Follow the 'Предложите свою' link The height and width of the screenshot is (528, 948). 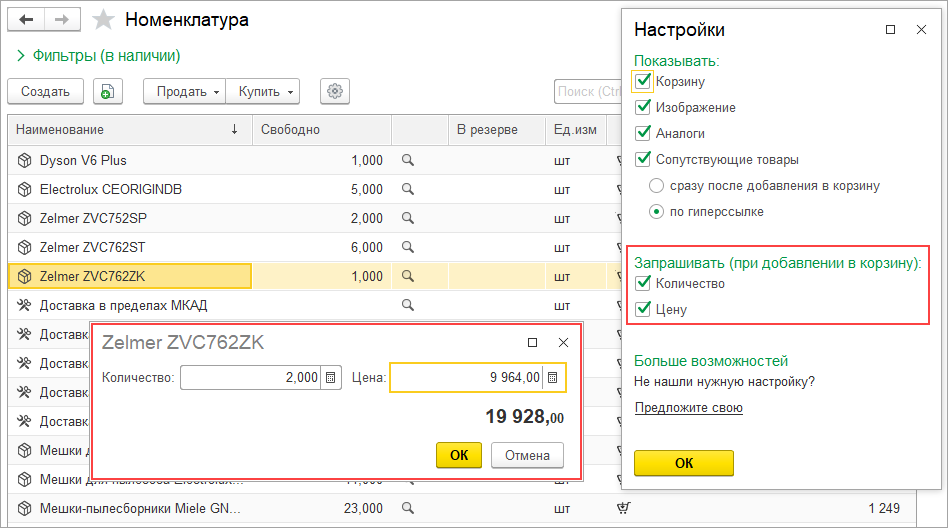click(688, 408)
